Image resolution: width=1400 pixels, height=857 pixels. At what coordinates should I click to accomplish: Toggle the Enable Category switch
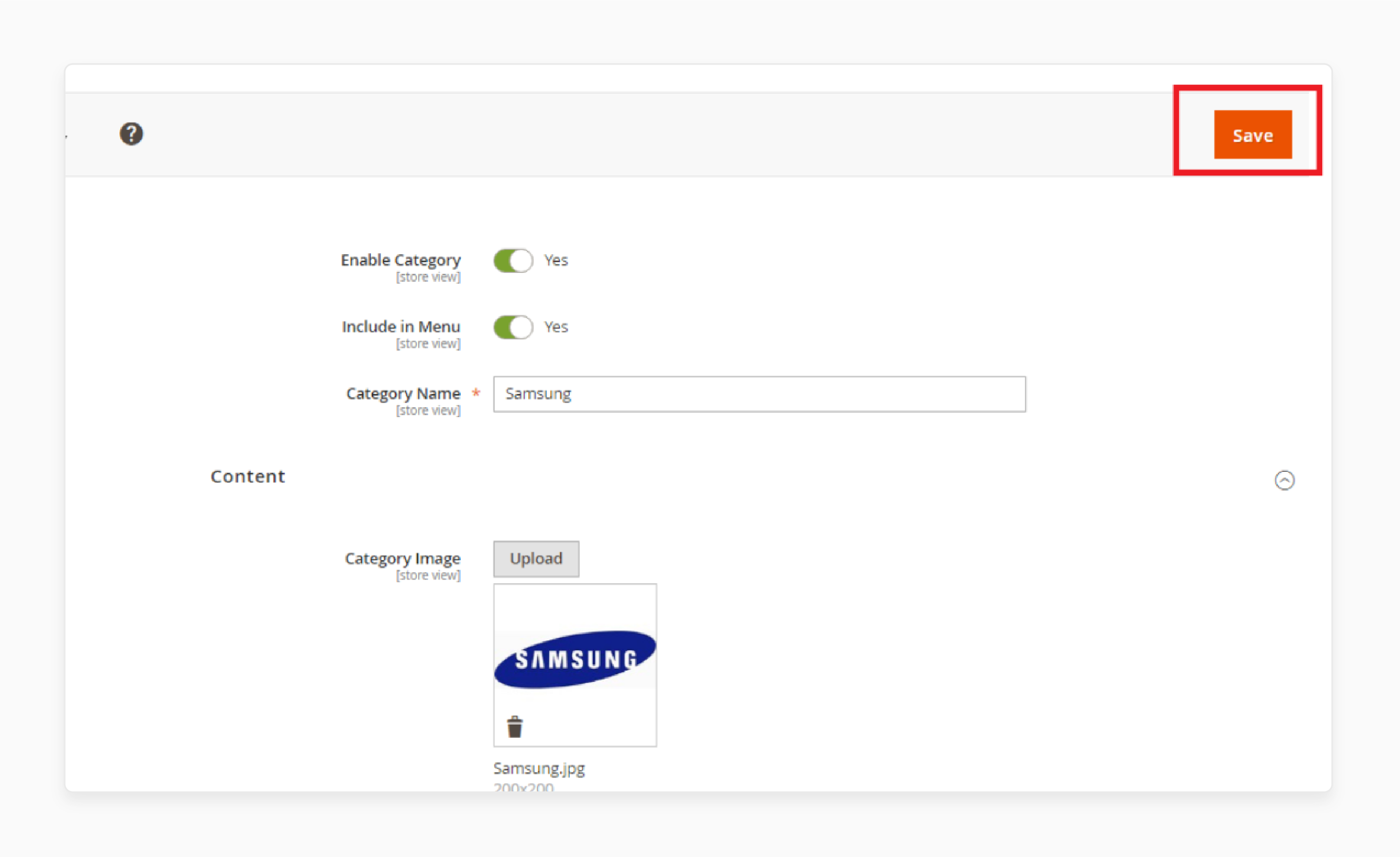(x=513, y=261)
